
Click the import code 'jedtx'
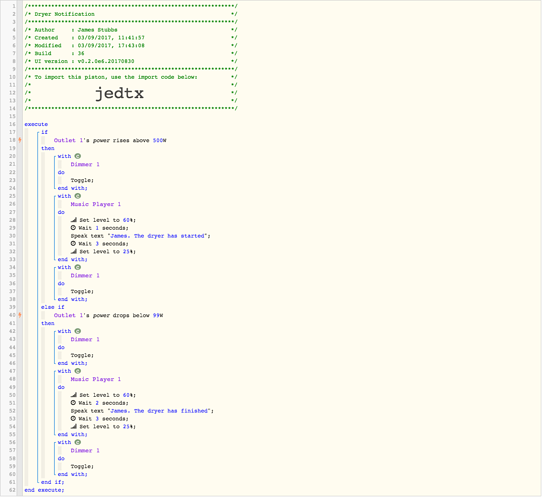point(120,93)
